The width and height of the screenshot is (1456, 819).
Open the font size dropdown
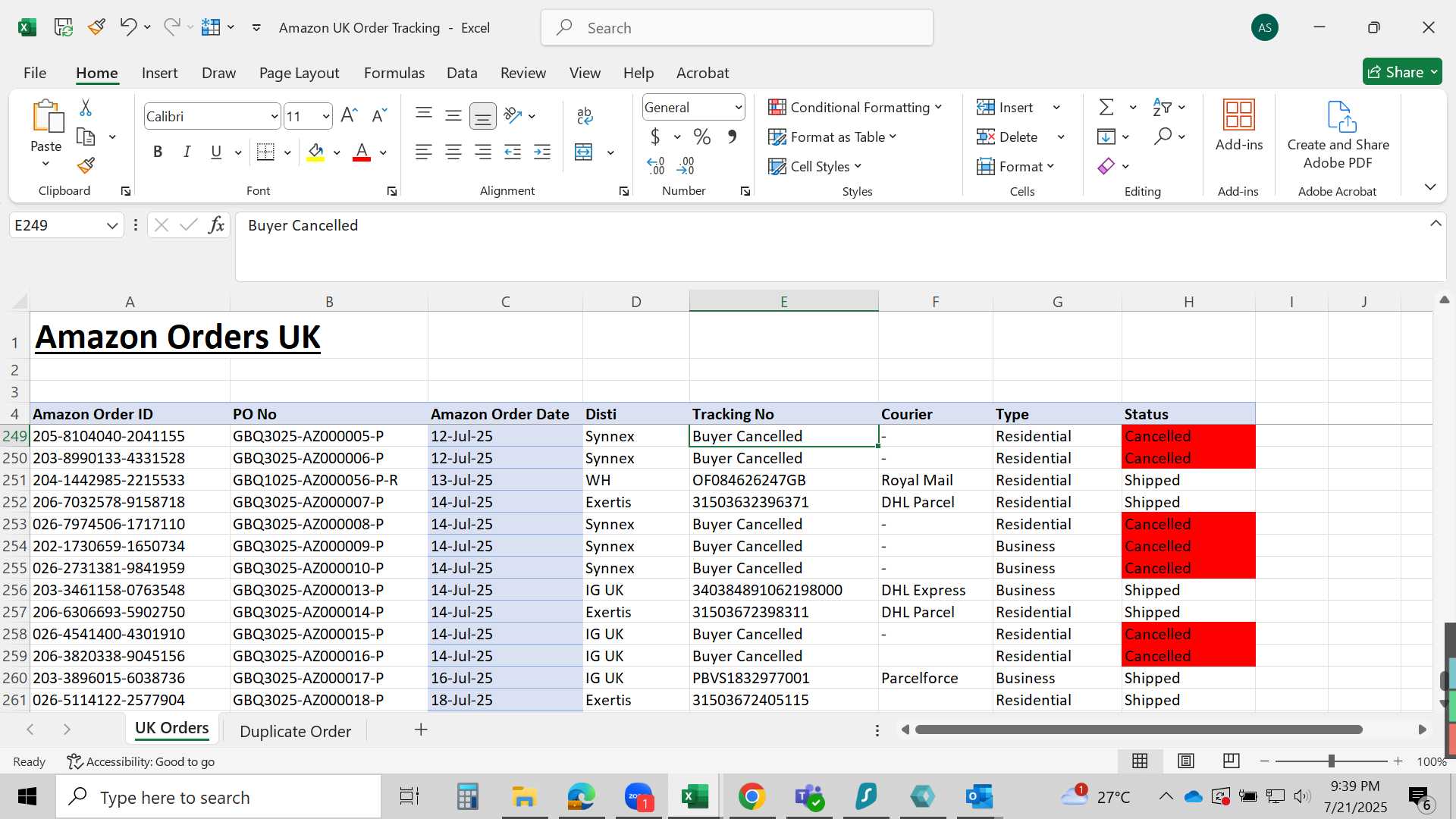click(x=326, y=117)
